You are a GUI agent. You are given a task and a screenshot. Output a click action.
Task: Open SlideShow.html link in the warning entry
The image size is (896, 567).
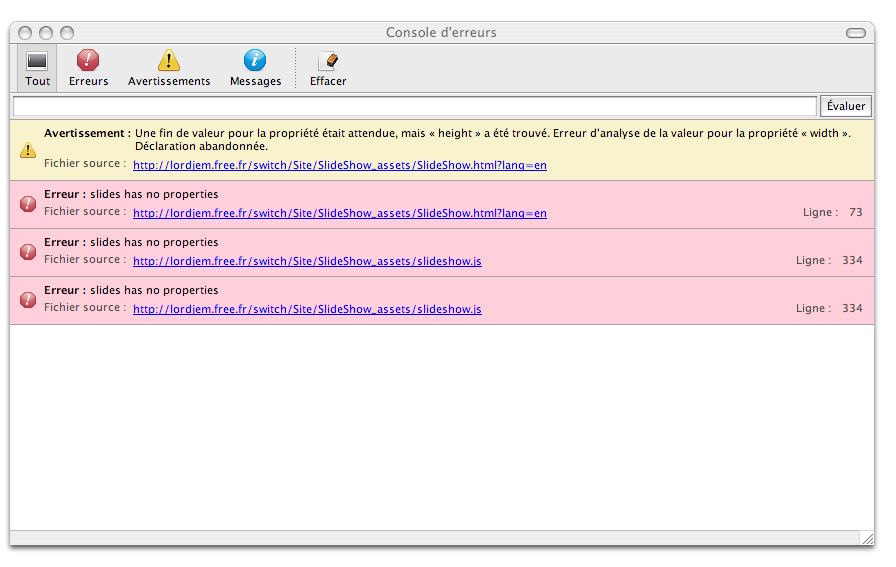[x=339, y=165]
